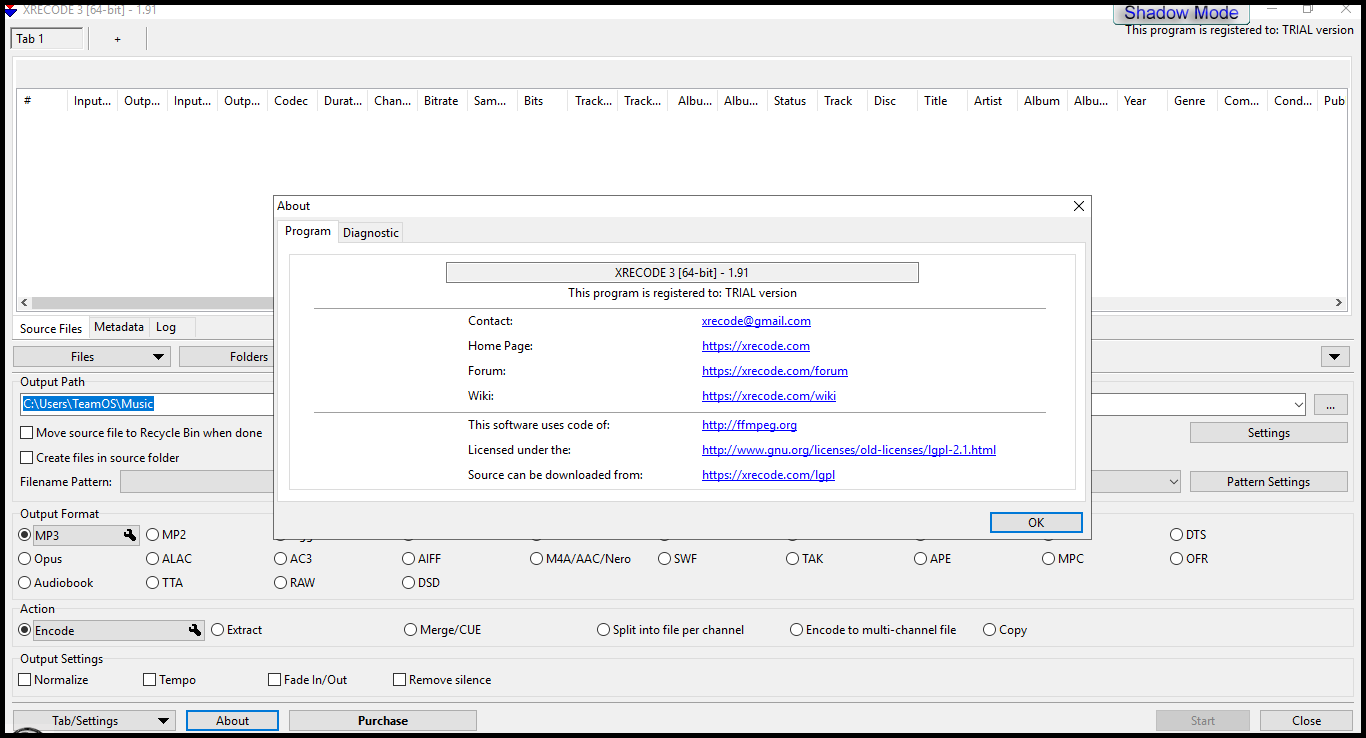The height and width of the screenshot is (738, 1366).
Task: Confirm About dialog with OK
Action: pos(1036,523)
